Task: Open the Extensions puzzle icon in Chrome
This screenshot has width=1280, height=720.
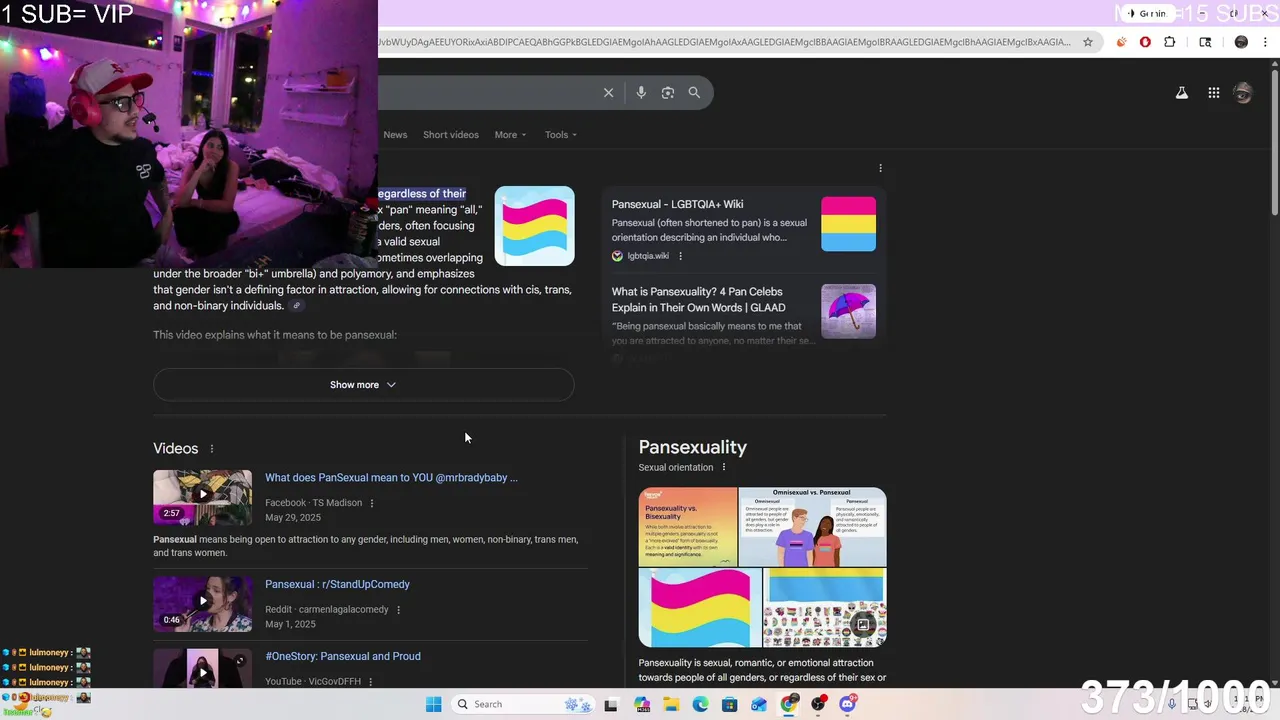Action: 1169,42
